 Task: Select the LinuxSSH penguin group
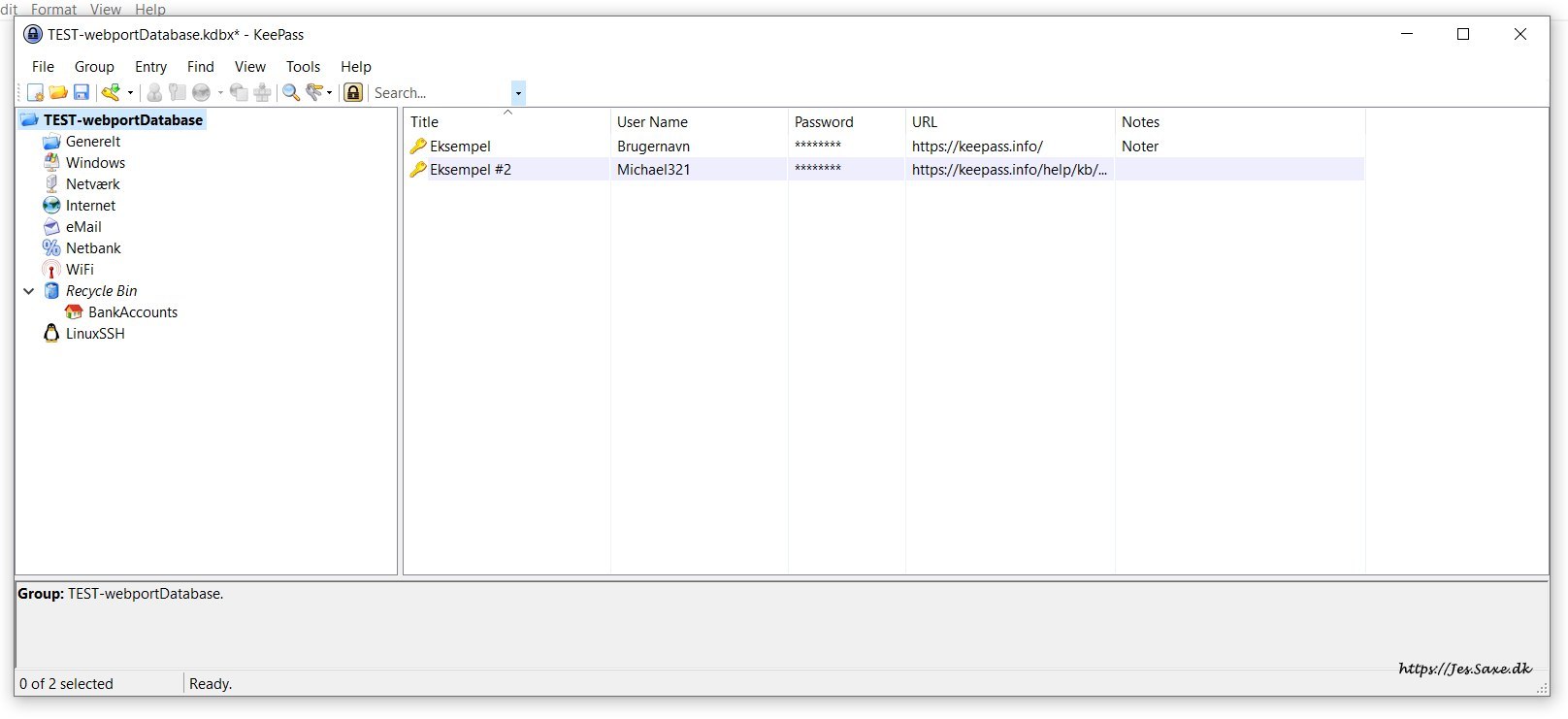pyautogui.click(x=94, y=334)
